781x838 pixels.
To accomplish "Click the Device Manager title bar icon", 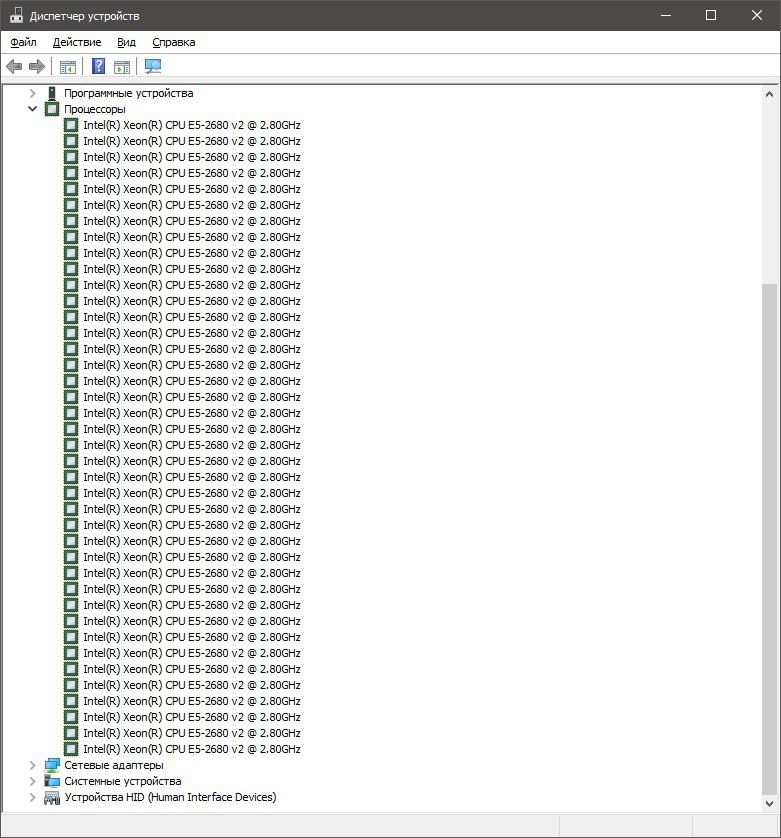I will pos(17,15).
